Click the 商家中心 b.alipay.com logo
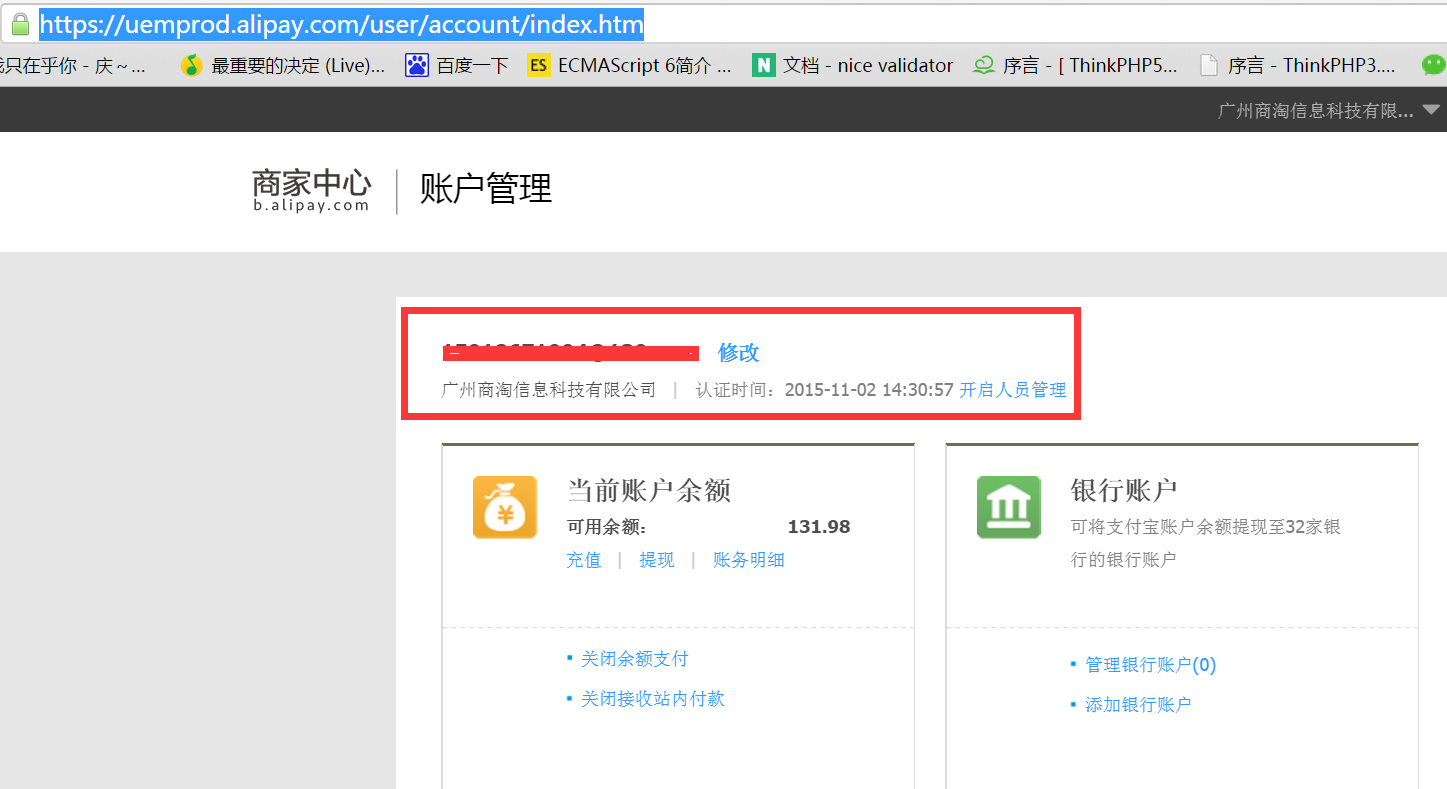The width and height of the screenshot is (1447, 789). pyautogui.click(x=311, y=190)
